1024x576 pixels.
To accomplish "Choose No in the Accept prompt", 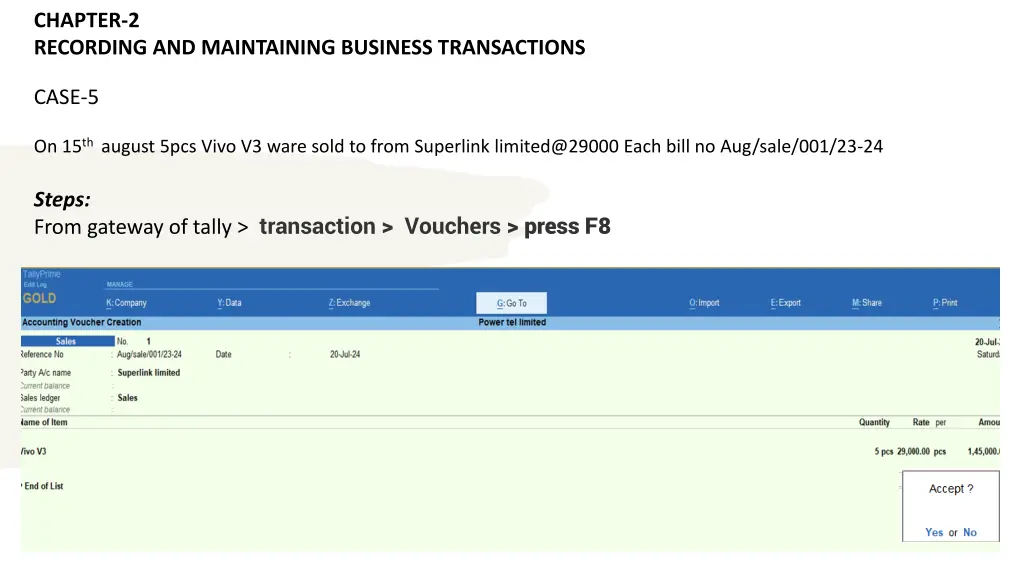I will [970, 532].
